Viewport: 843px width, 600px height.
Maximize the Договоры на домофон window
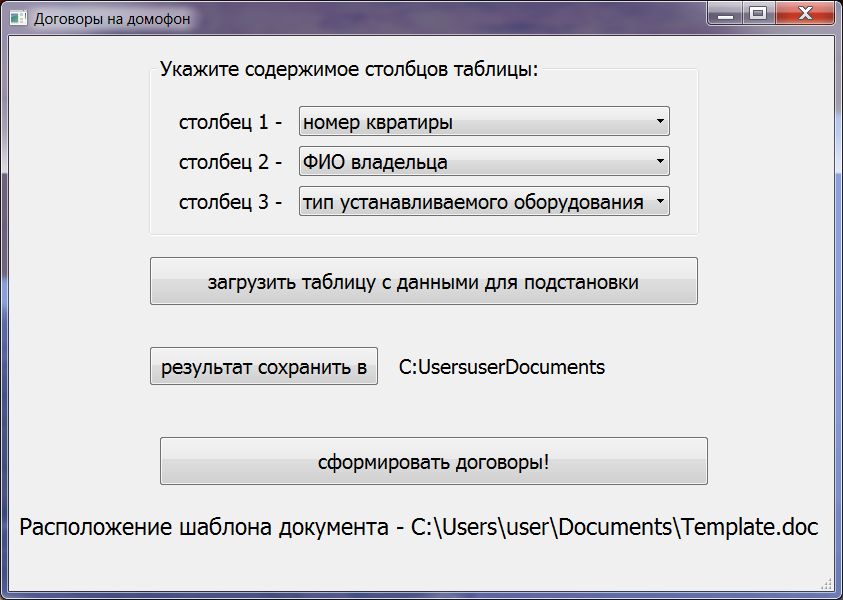pyautogui.click(x=758, y=13)
